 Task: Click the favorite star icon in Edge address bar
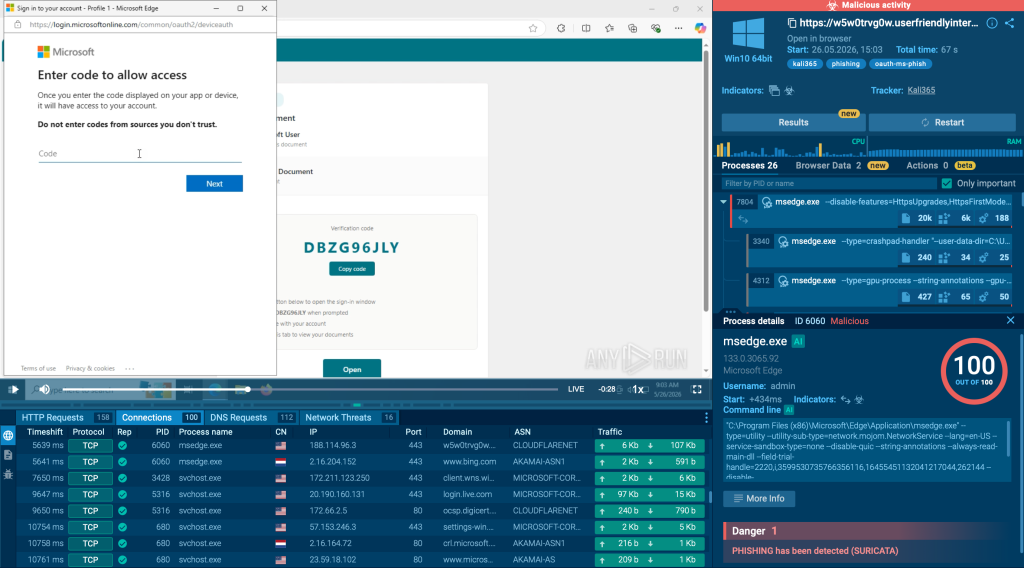click(x=533, y=28)
